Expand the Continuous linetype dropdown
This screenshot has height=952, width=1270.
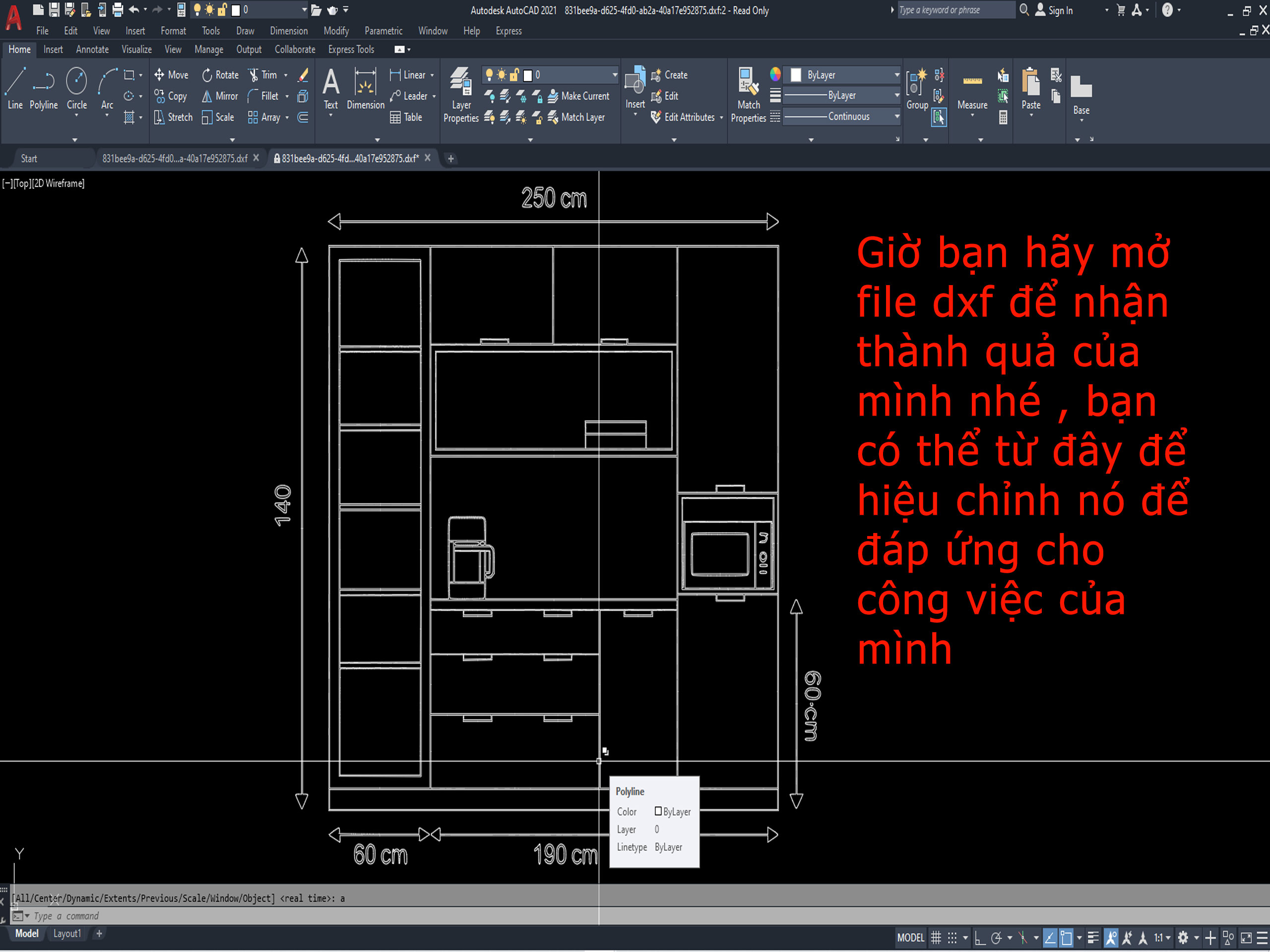click(x=896, y=117)
